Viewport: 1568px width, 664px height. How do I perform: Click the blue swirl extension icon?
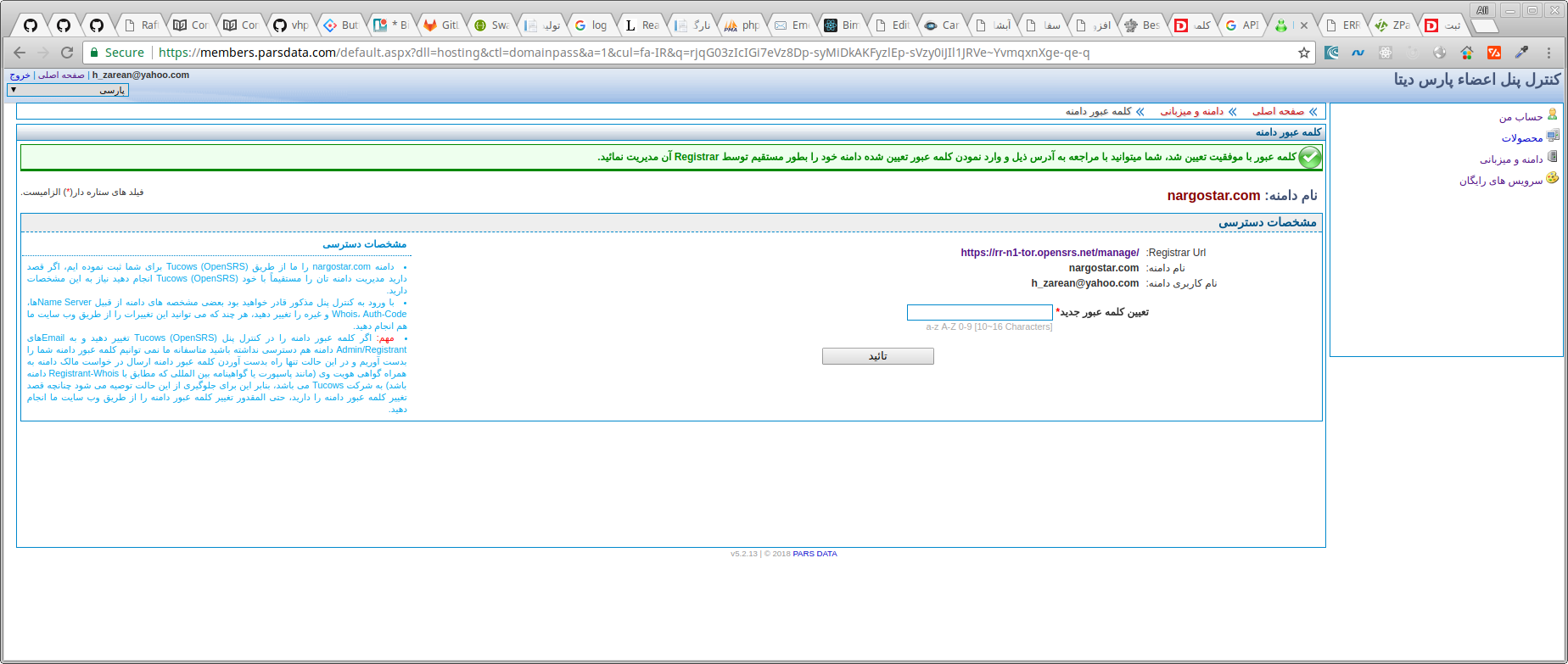click(1332, 53)
